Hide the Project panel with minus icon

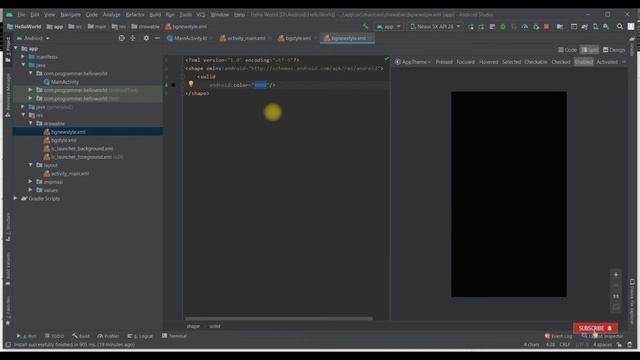tap(157, 38)
